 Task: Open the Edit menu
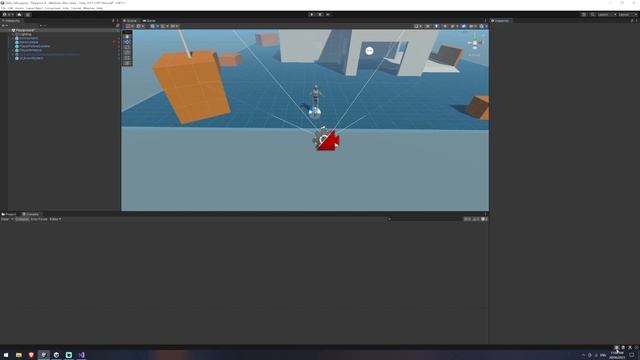10,8
